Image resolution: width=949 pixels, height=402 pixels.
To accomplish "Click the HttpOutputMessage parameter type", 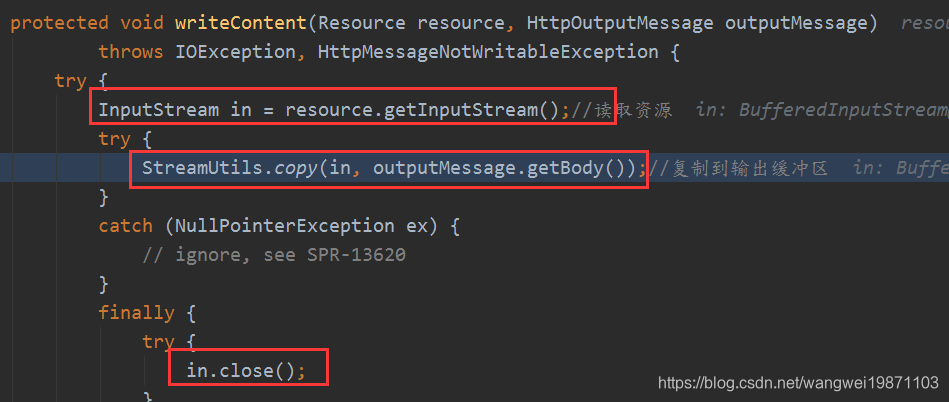I will tap(620, 23).
